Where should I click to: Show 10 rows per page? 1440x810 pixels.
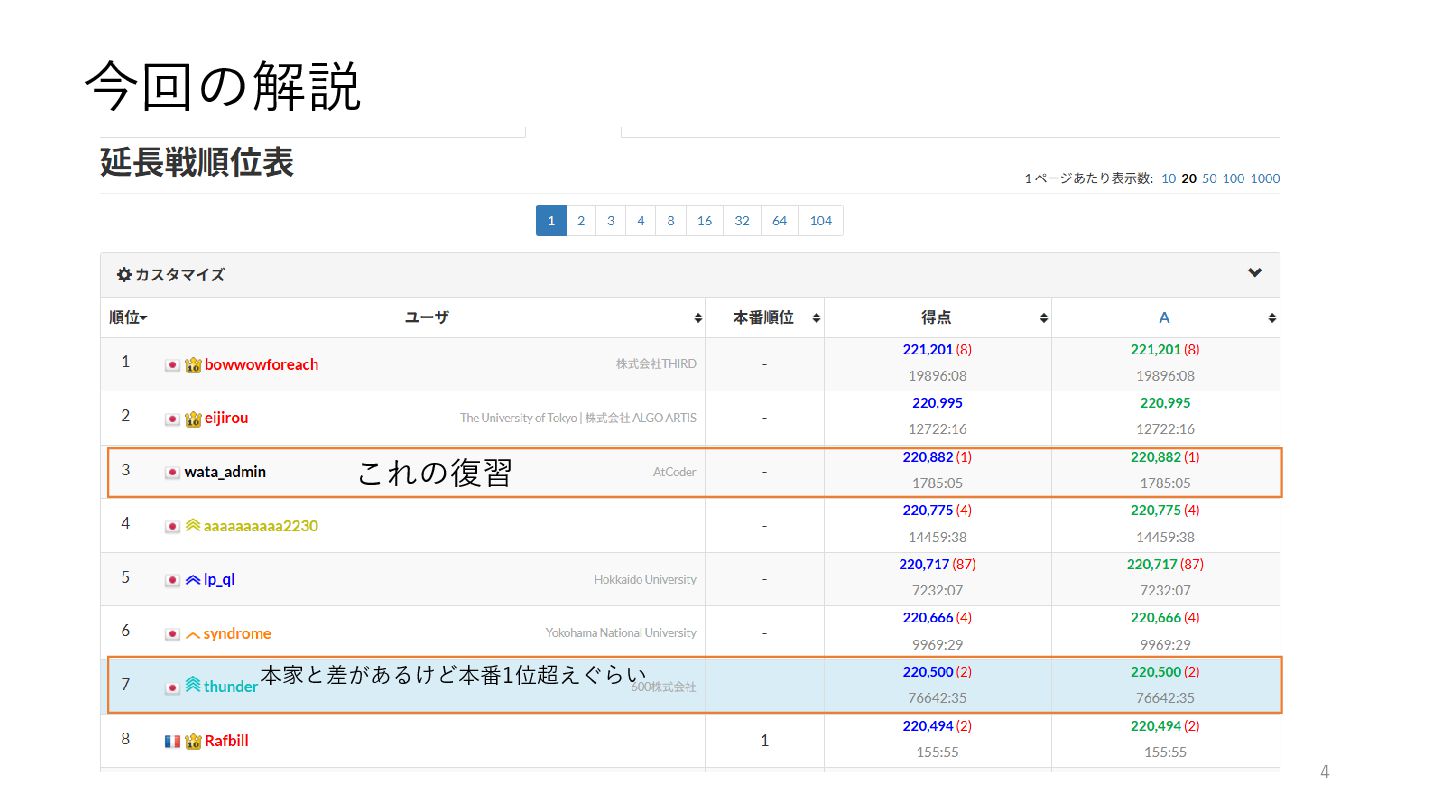[1168, 179]
